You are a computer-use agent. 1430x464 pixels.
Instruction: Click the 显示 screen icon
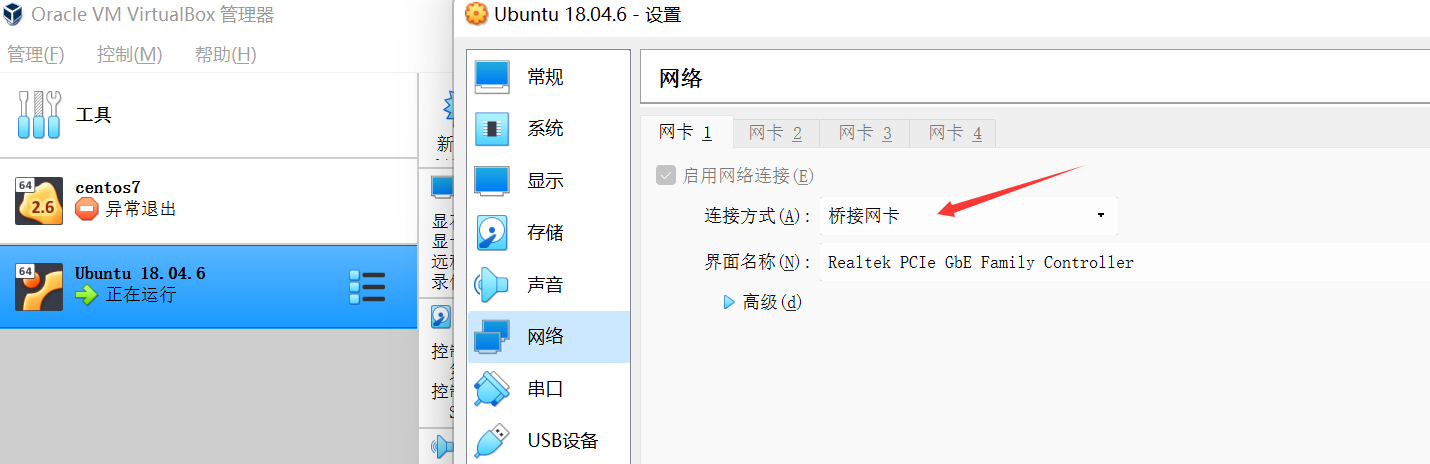[x=492, y=181]
